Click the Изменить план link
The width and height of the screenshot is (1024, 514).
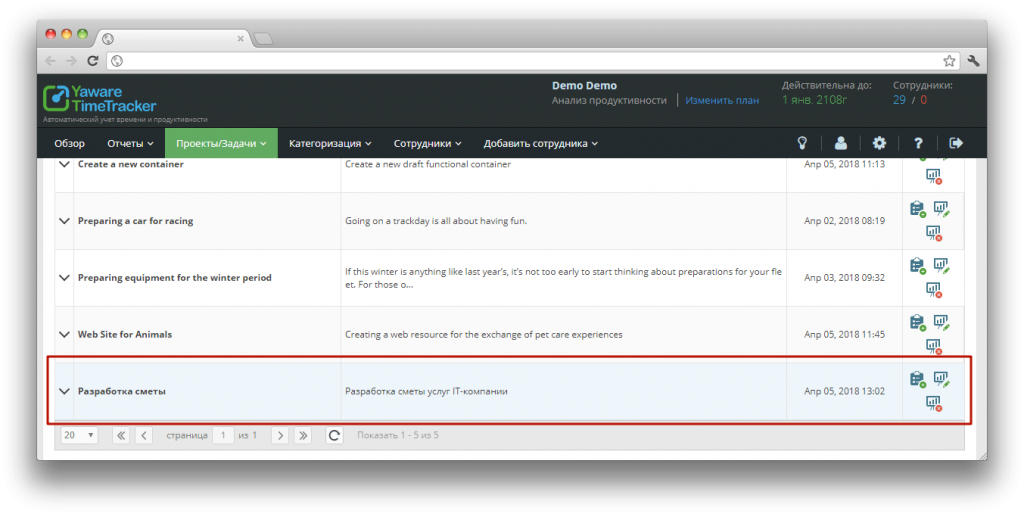(x=722, y=101)
